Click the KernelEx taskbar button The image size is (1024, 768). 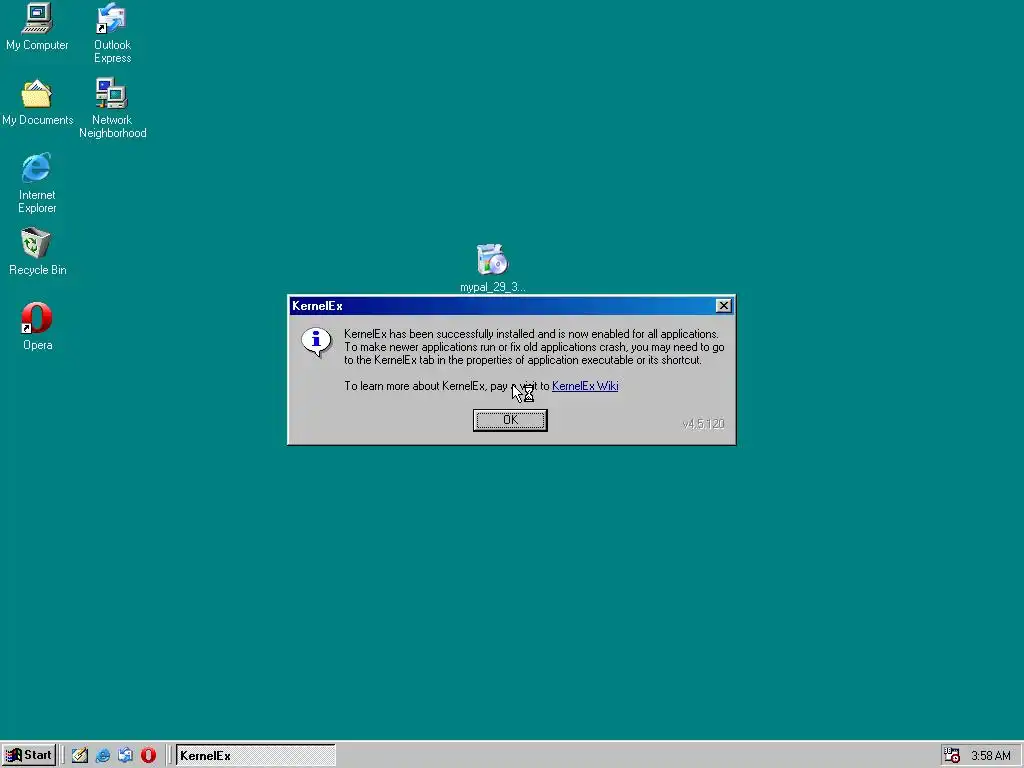point(255,756)
